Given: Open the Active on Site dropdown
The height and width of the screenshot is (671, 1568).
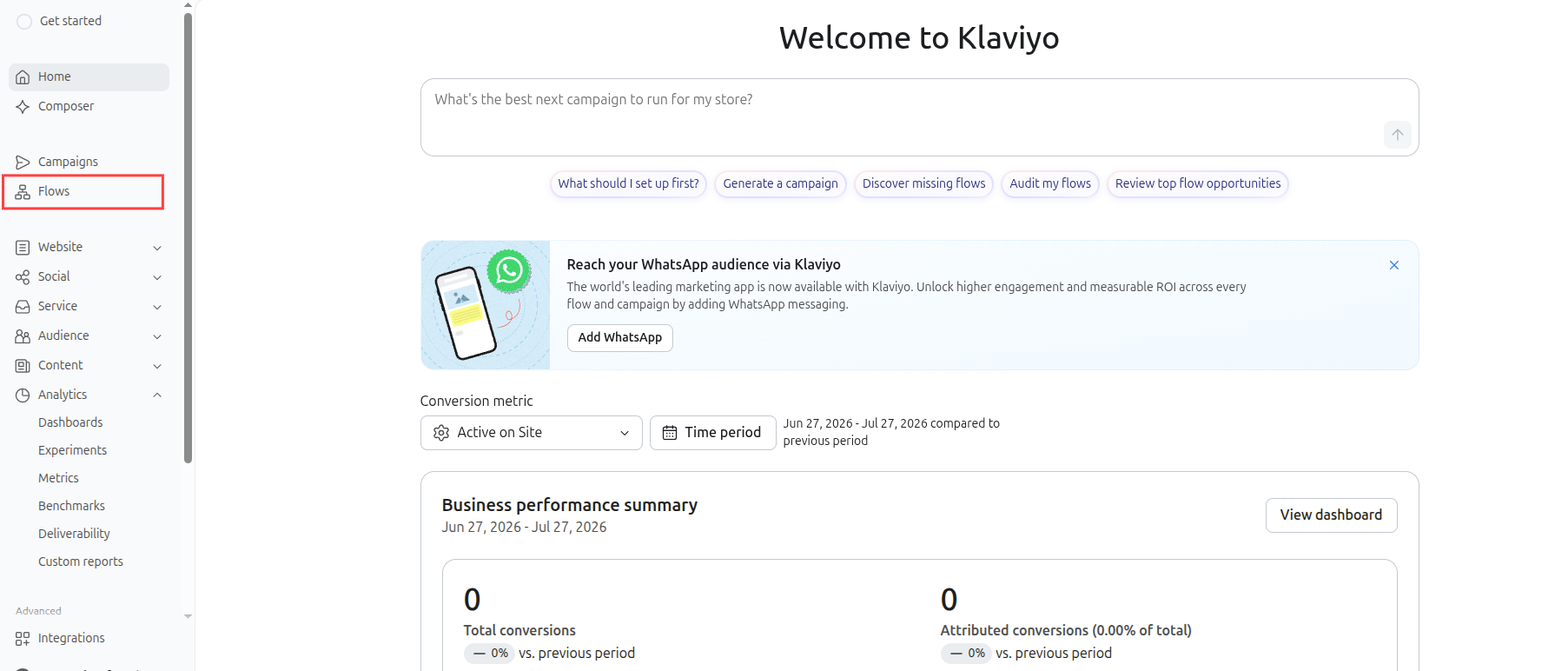Looking at the screenshot, I should [x=532, y=433].
